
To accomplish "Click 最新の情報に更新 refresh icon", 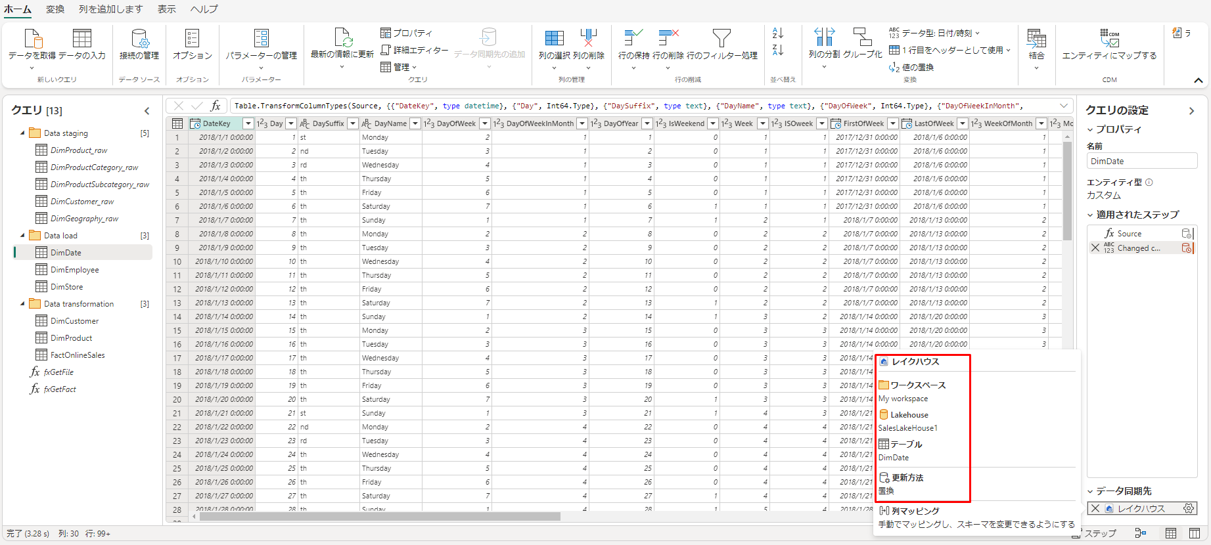I will pos(342,40).
